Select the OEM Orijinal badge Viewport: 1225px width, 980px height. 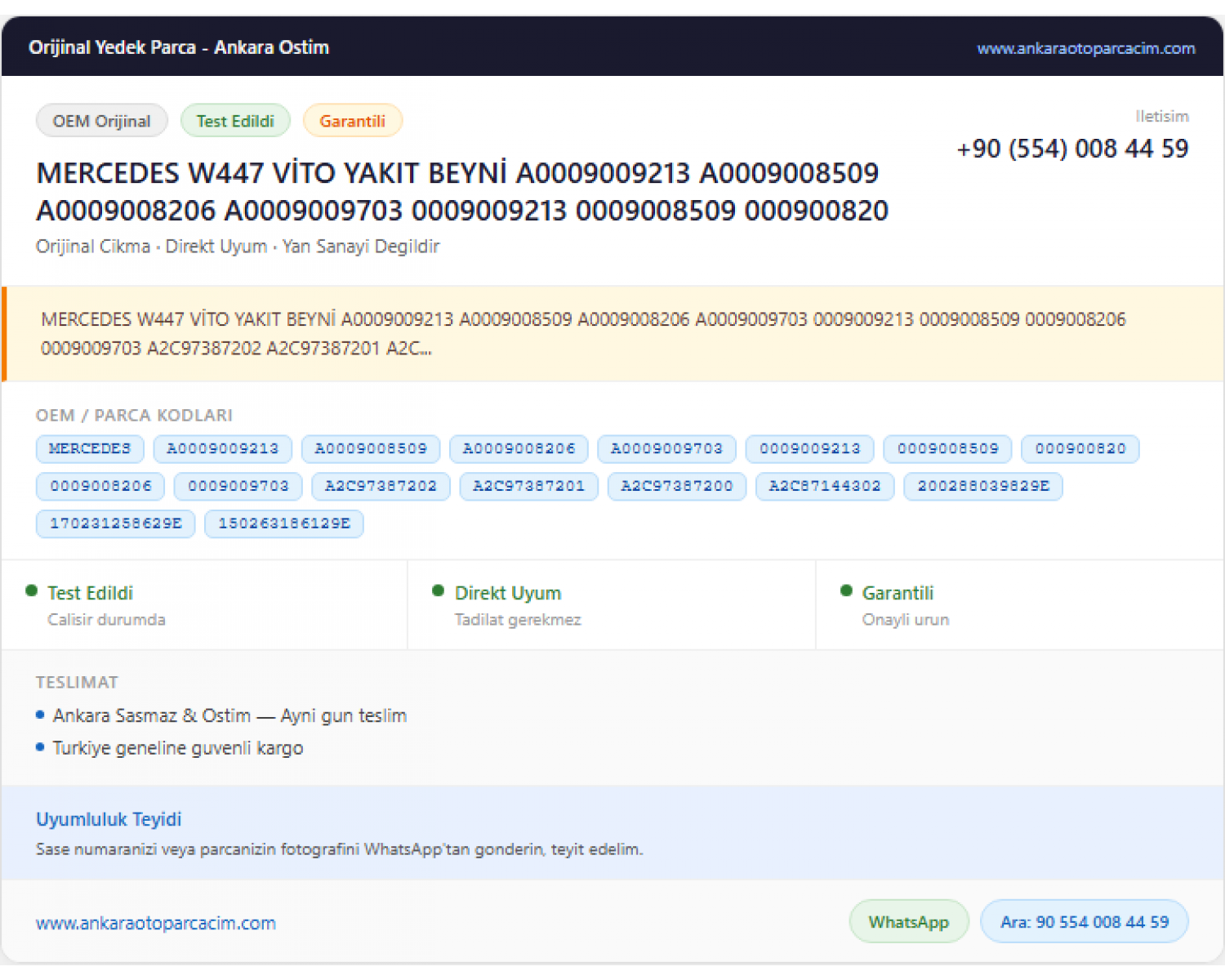102,121
